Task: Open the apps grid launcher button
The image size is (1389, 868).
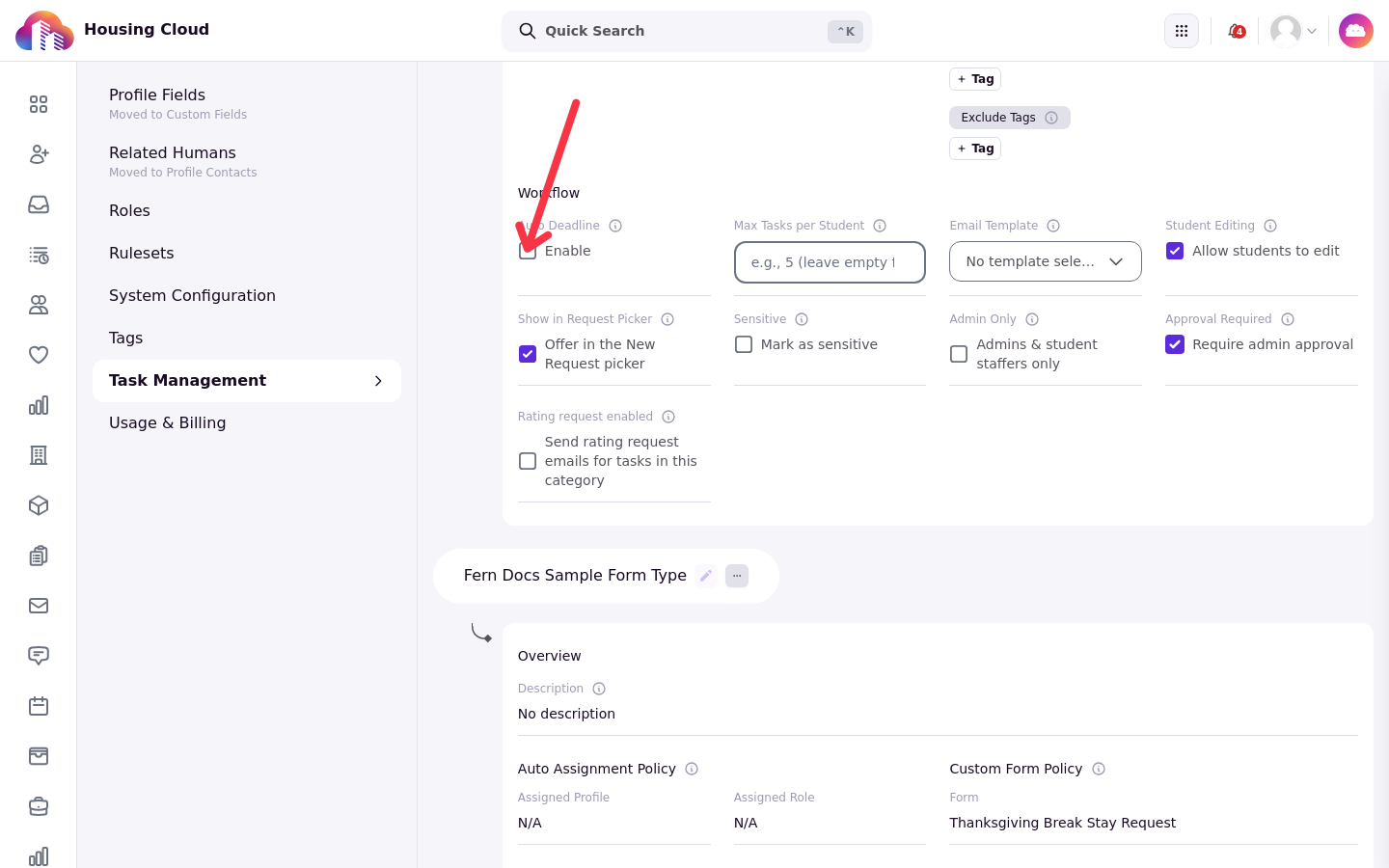Action: (1182, 31)
